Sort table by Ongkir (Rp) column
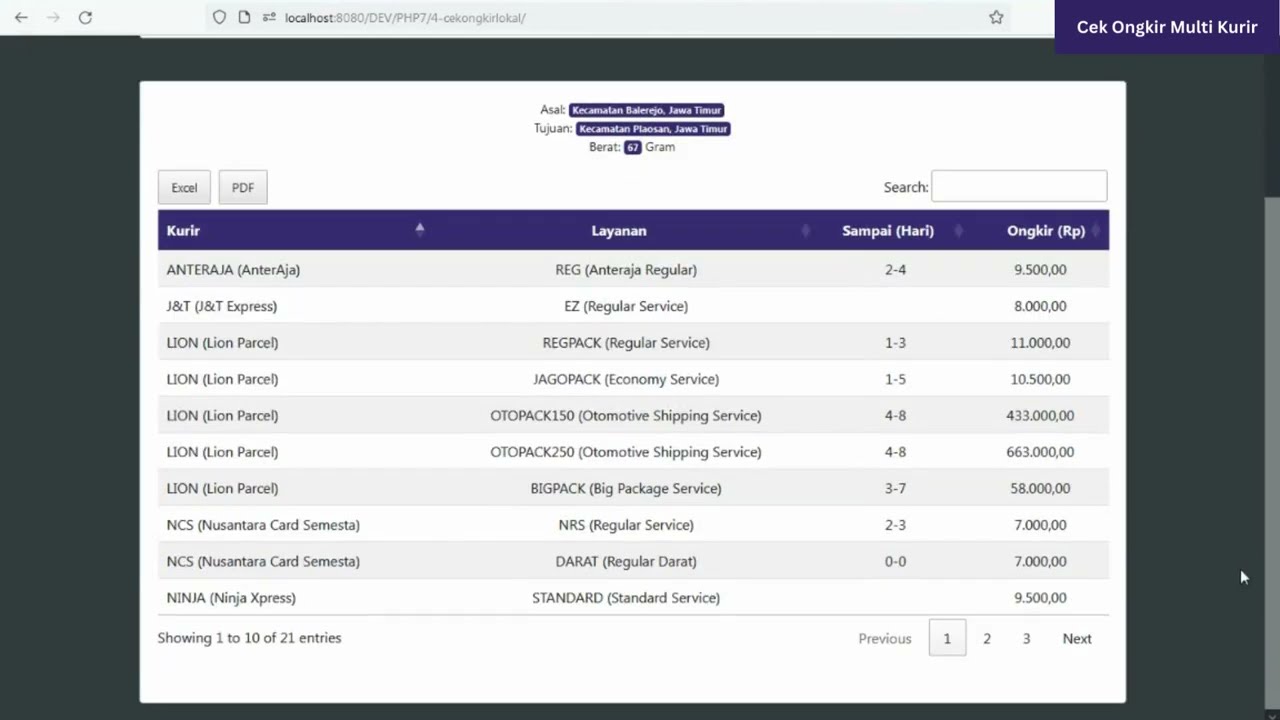This screenshot has height=720, width=1280. [1040, 230]
